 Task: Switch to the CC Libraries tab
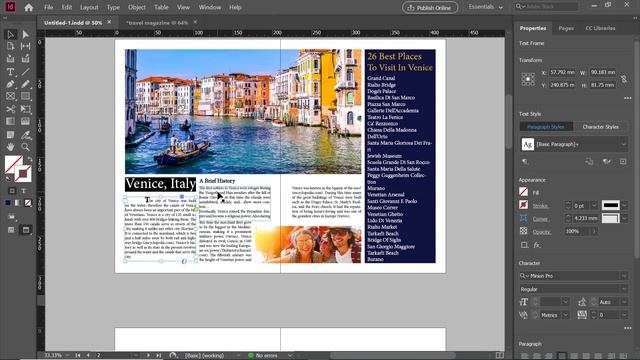[600, 28]
